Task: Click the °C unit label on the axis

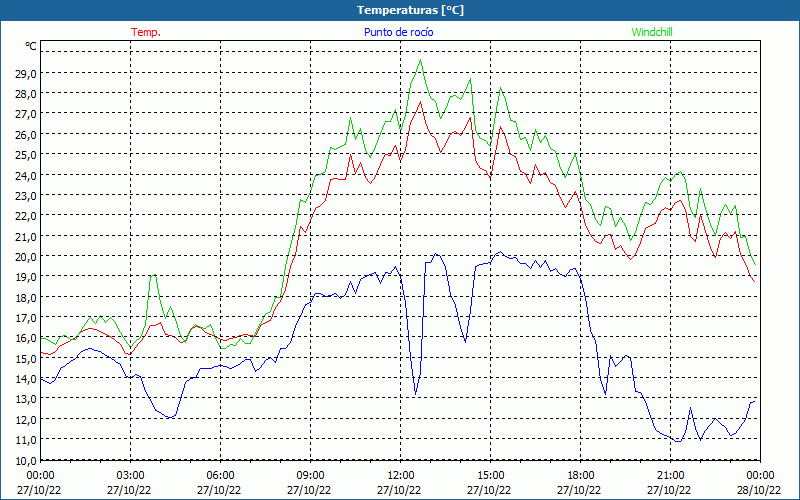Action: point(31,46)
